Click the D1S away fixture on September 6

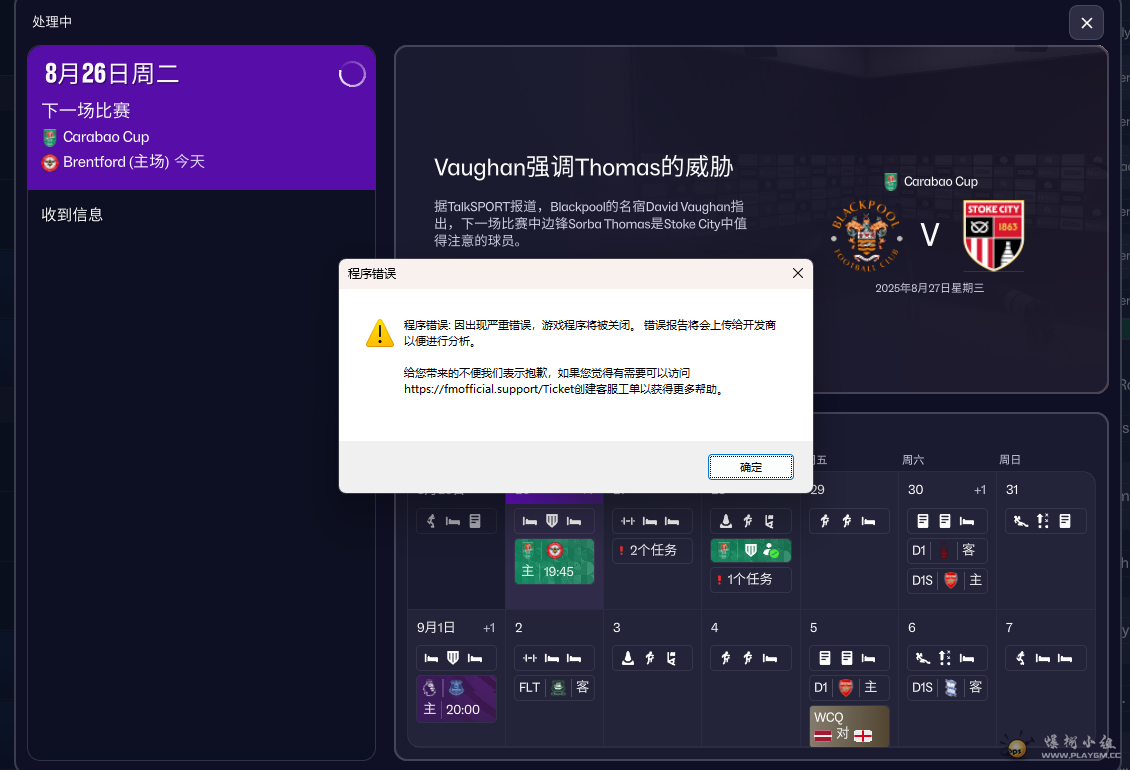pos(947,687)
